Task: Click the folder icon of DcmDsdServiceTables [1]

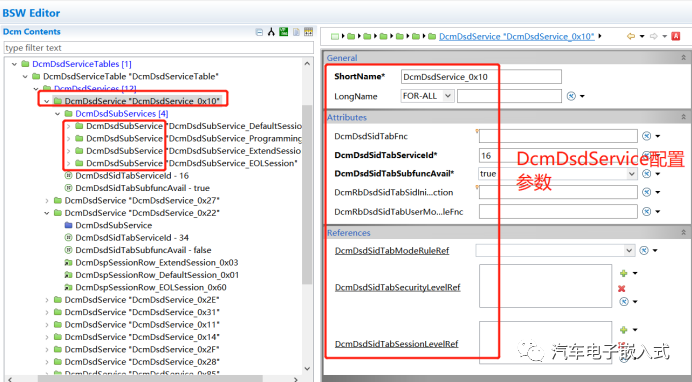Action: pyautogui.click(x=26, y=64)
